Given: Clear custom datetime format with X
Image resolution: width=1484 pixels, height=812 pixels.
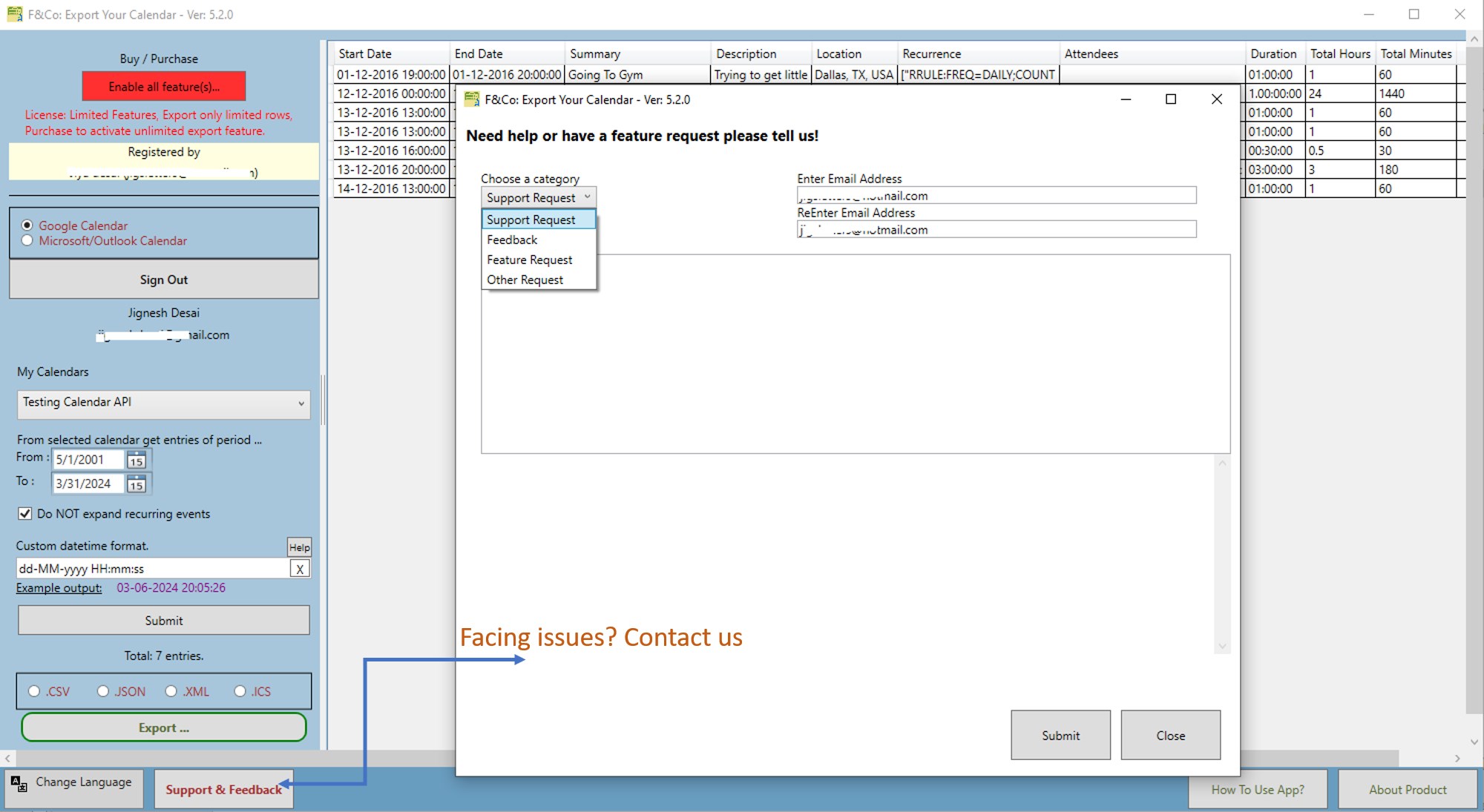Looking at the screenshot, I should pos(300,569).
